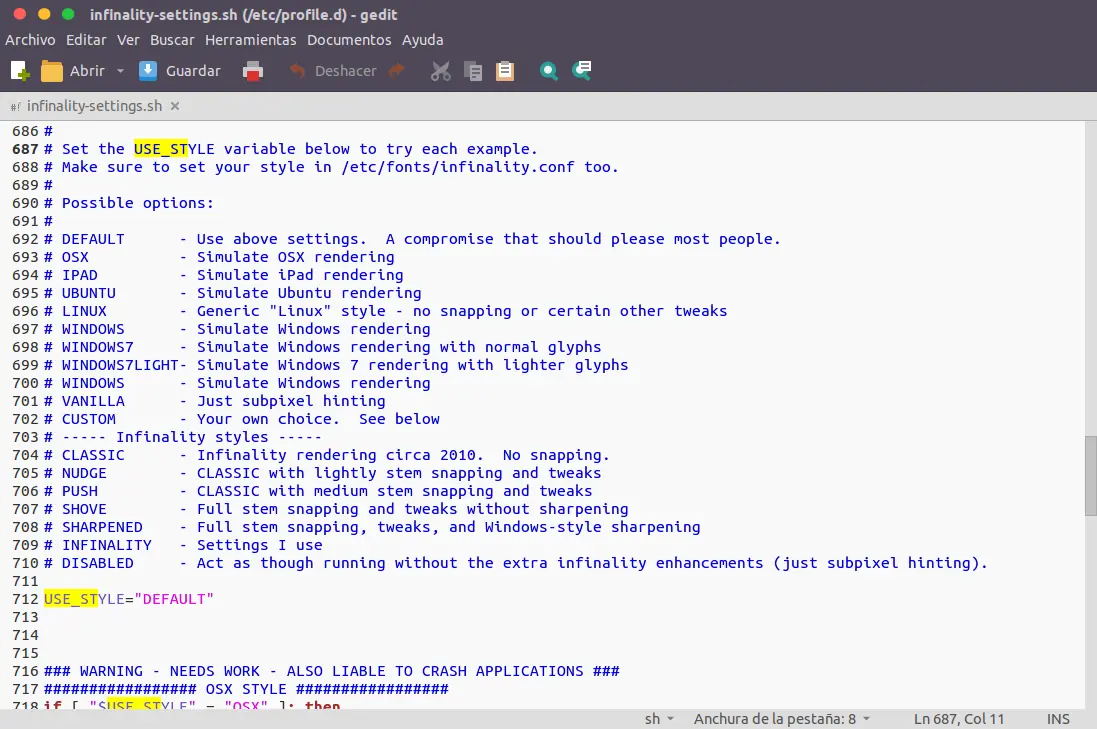Click the word CUSTOM on line 702
Viewport: 1097px width, 729px height.
click(x=89, y=419)
